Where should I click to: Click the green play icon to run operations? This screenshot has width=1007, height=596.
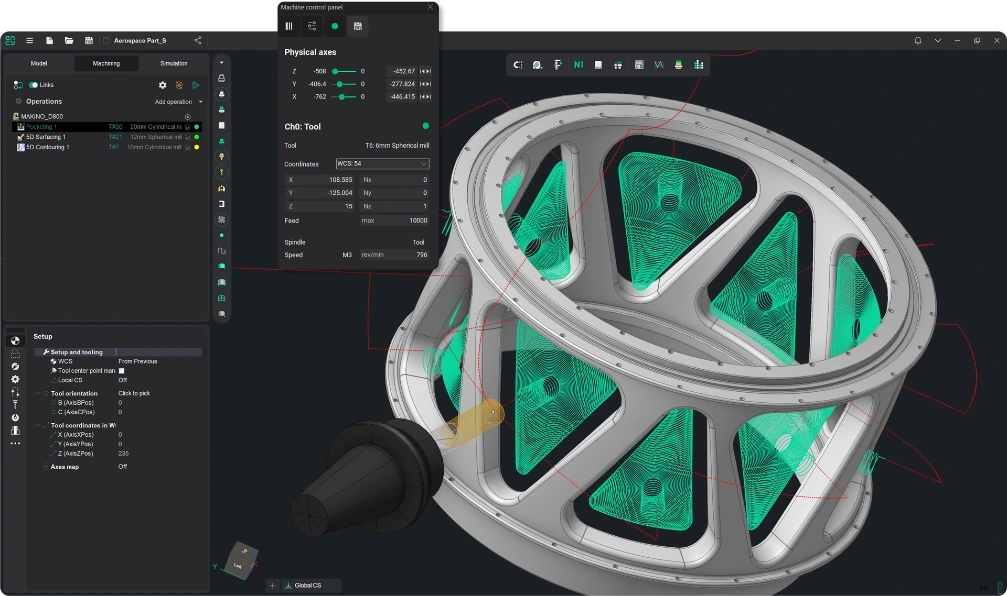pyautogui.click(x=196, y=85)
